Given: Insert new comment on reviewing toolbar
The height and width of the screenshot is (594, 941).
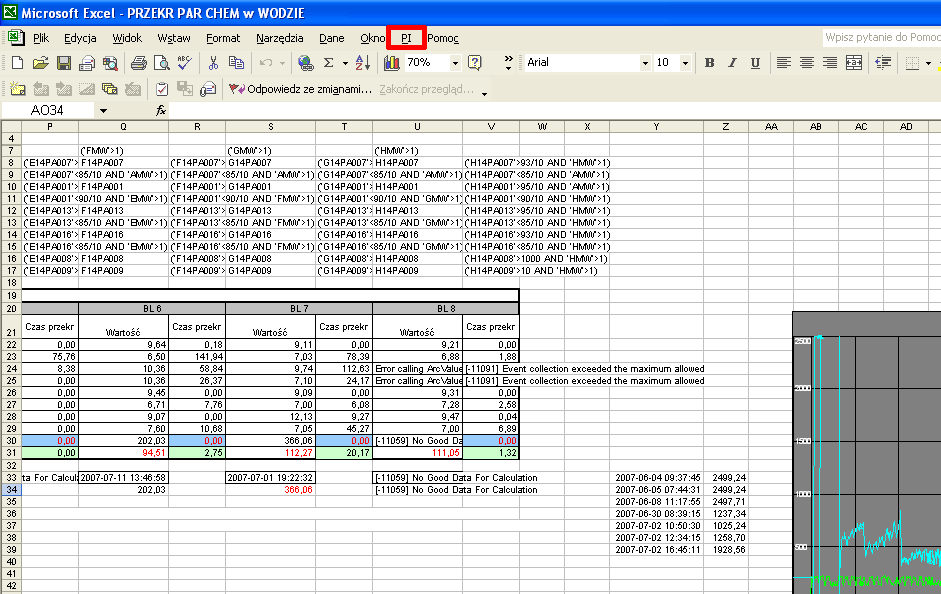Looking at the screenshot, I should pos(17,89).
